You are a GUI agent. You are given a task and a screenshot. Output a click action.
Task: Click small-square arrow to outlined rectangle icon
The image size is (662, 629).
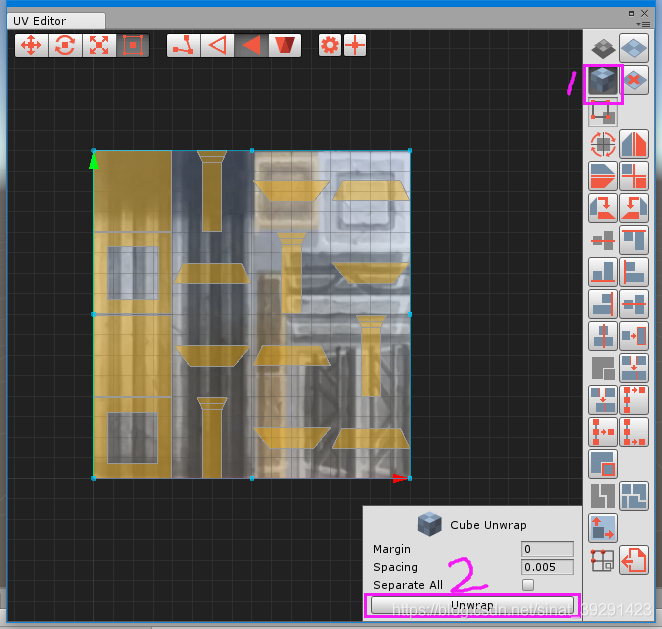point(634,336)
